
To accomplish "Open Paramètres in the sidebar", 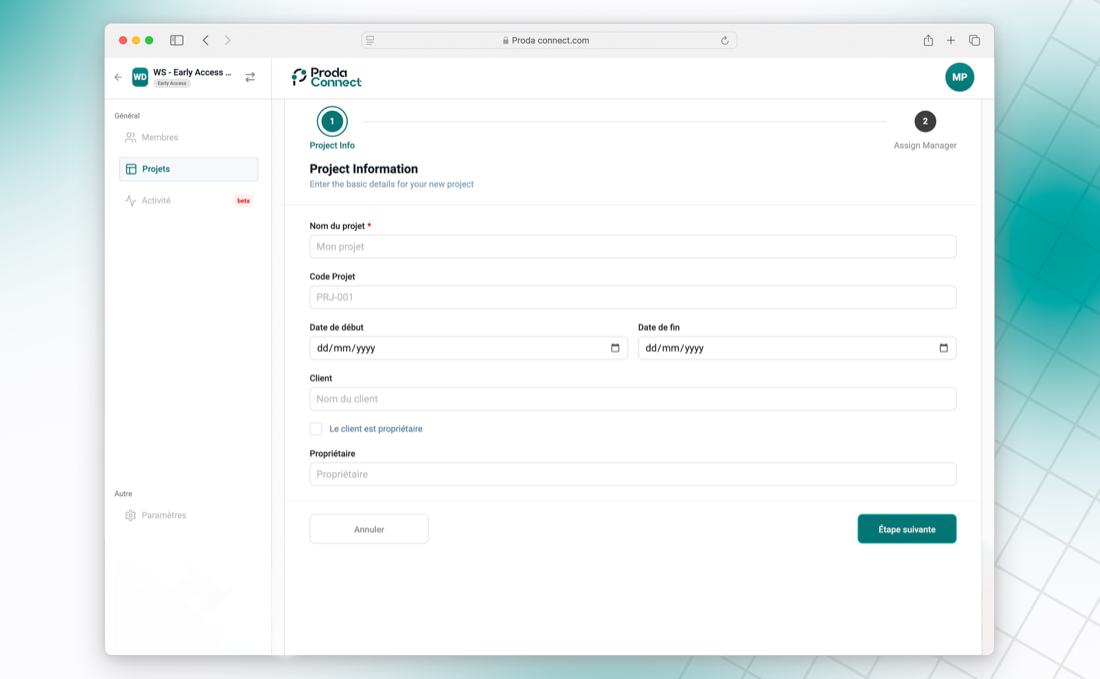I will pos(188,516).
